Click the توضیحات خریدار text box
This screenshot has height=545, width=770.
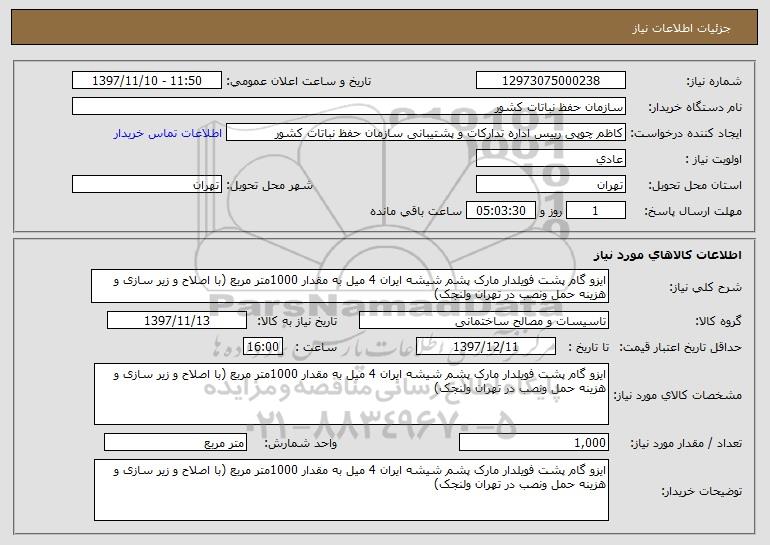[x=351, y=490]
